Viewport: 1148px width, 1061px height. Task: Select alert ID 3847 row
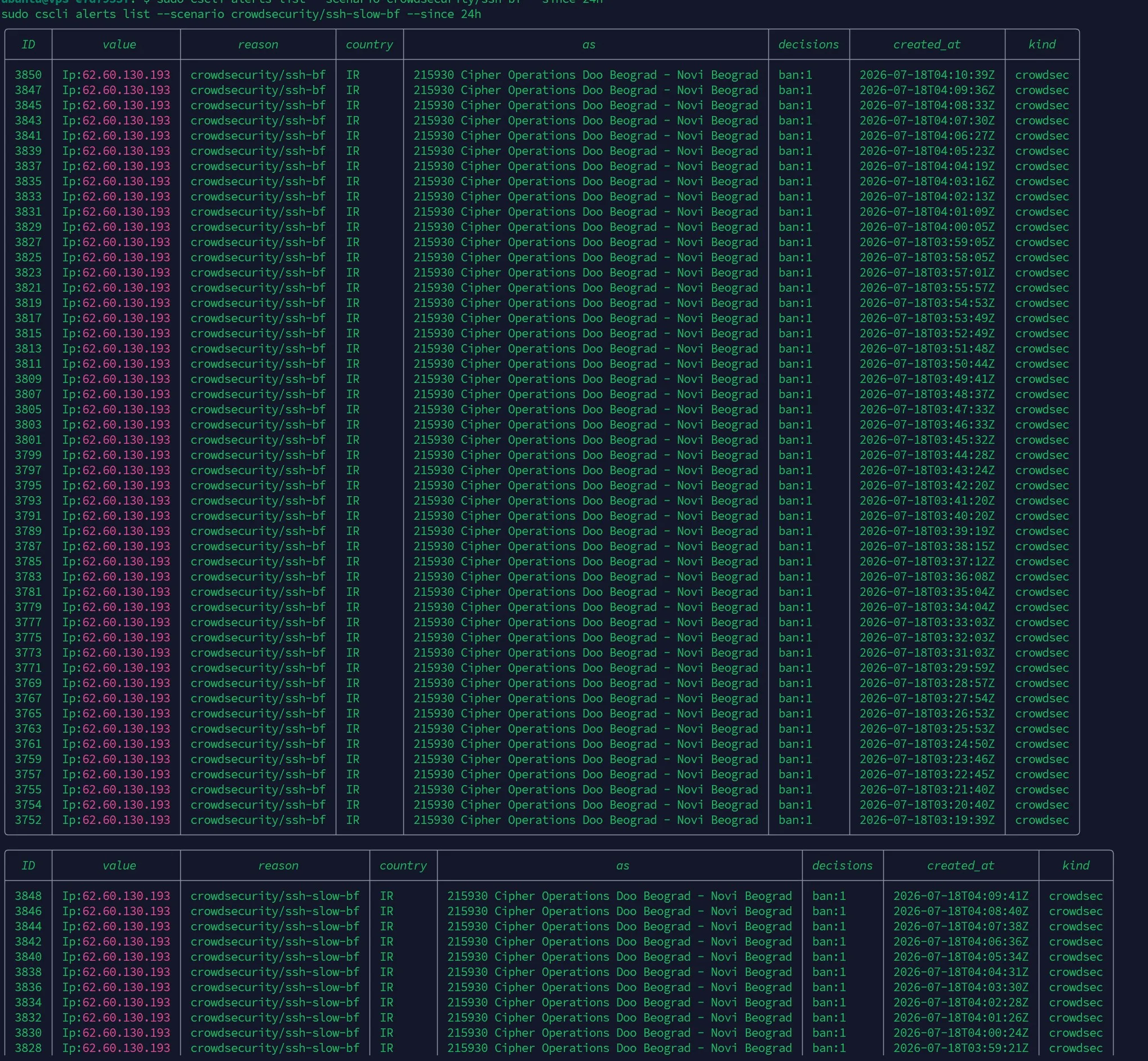click(x=28, y=90)
